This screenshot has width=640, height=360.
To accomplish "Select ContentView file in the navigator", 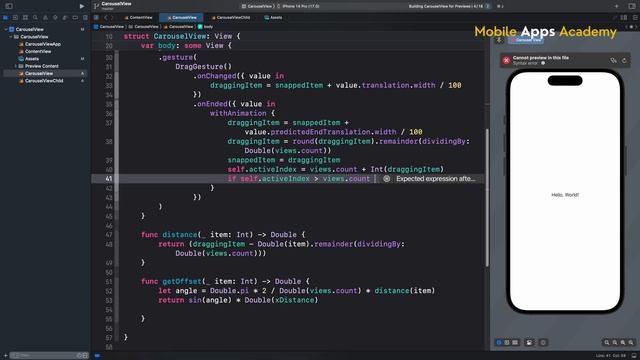I will coord(38,51).
